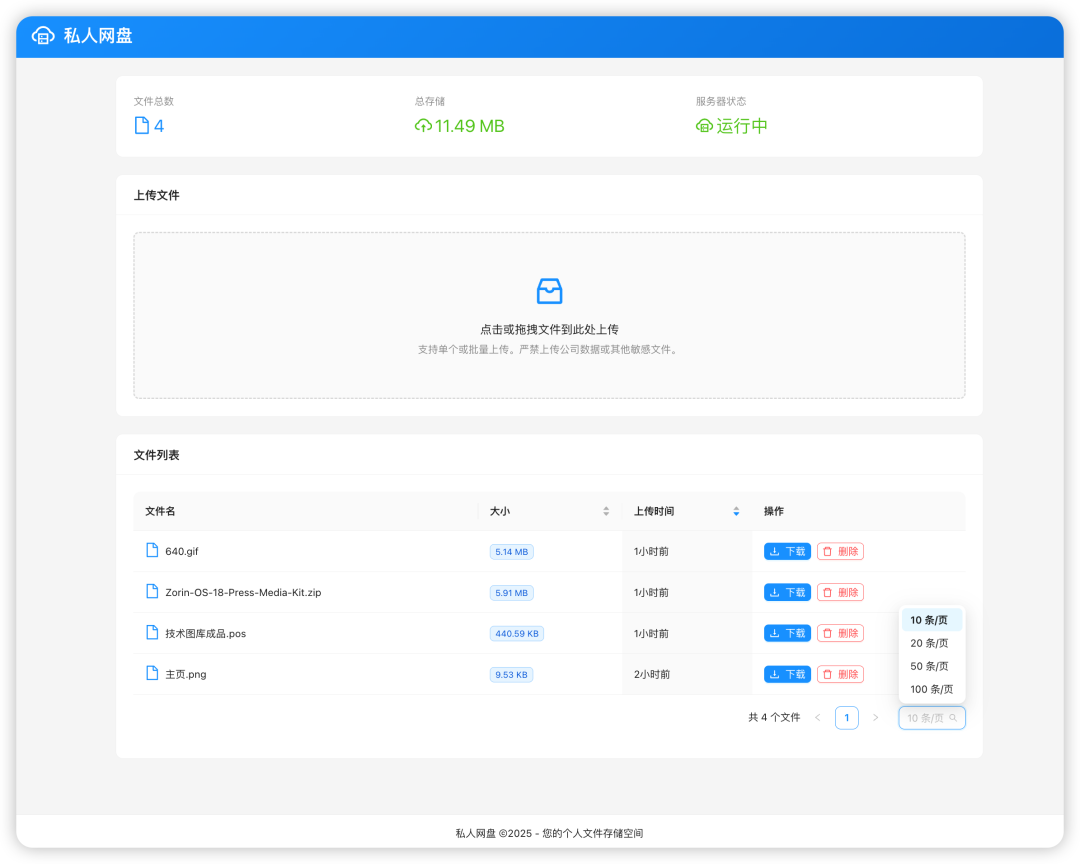
Task: Click the 点击或拖拽文件到此处上传 upload zone text
Action: click(550, 329)
